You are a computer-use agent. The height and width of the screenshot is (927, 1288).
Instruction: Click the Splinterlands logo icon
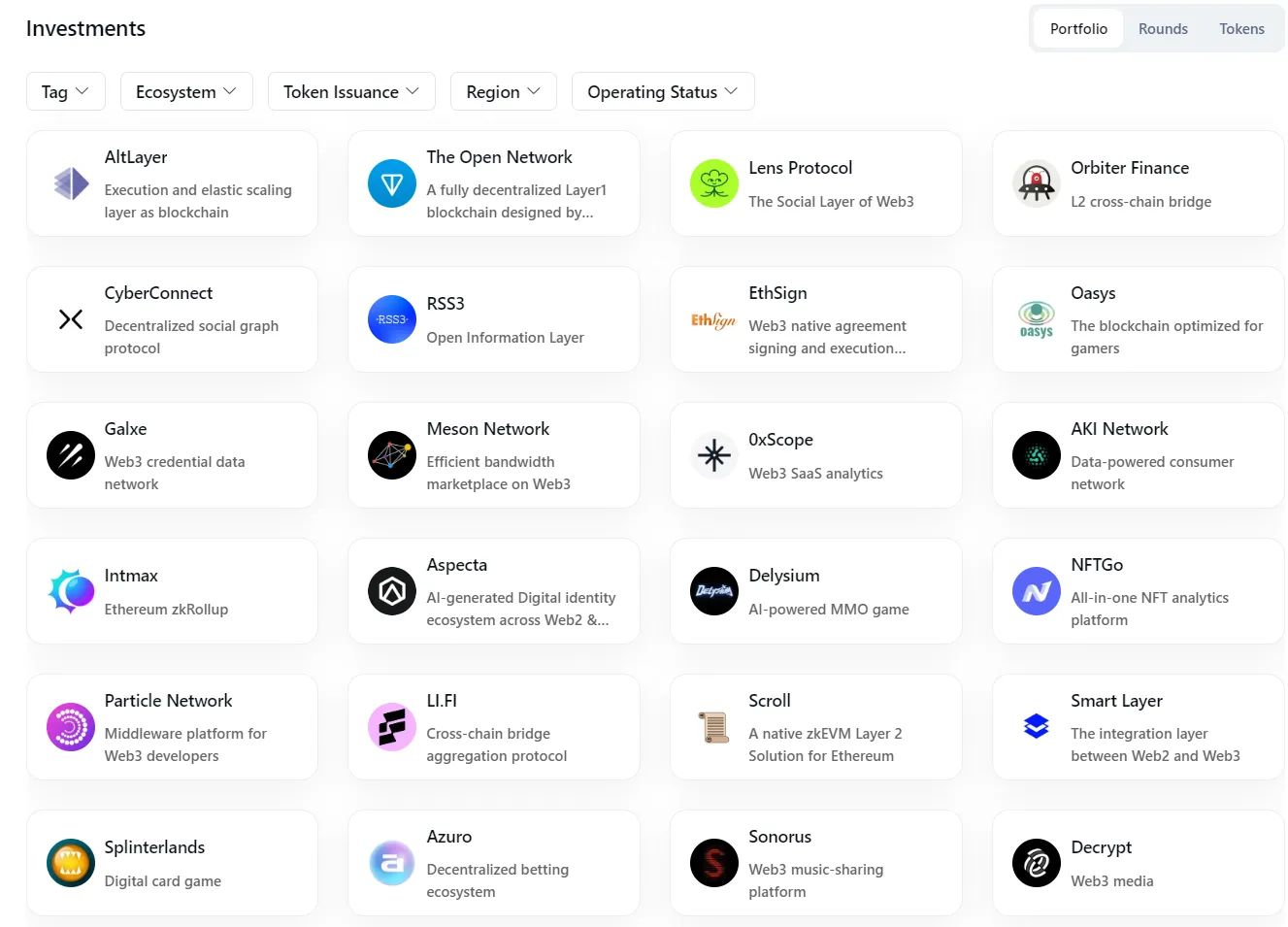click(x=71, y=863)
